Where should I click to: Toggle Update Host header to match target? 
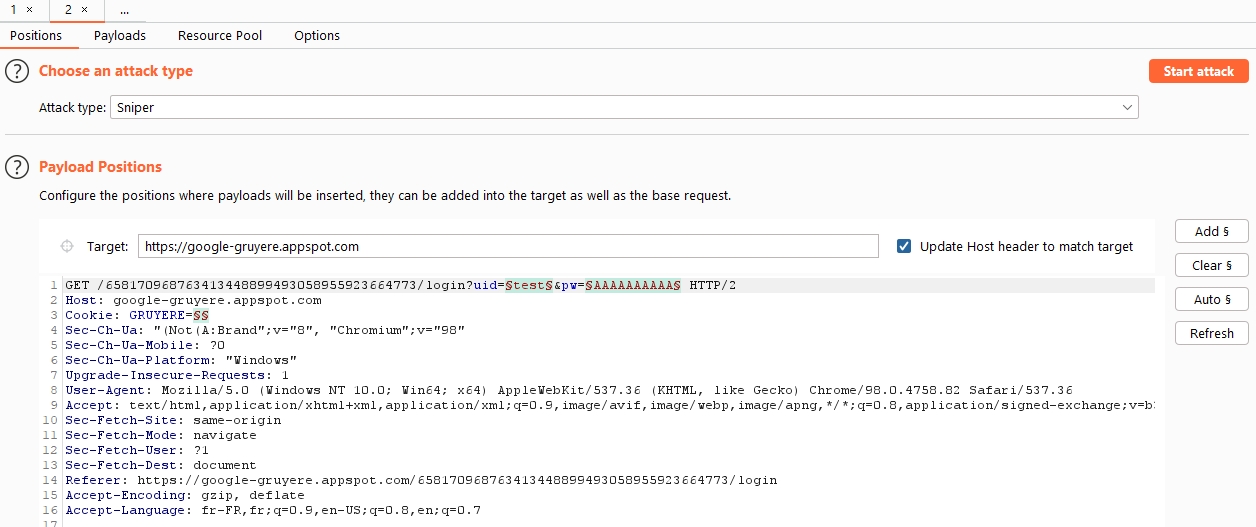pos(904,246)
